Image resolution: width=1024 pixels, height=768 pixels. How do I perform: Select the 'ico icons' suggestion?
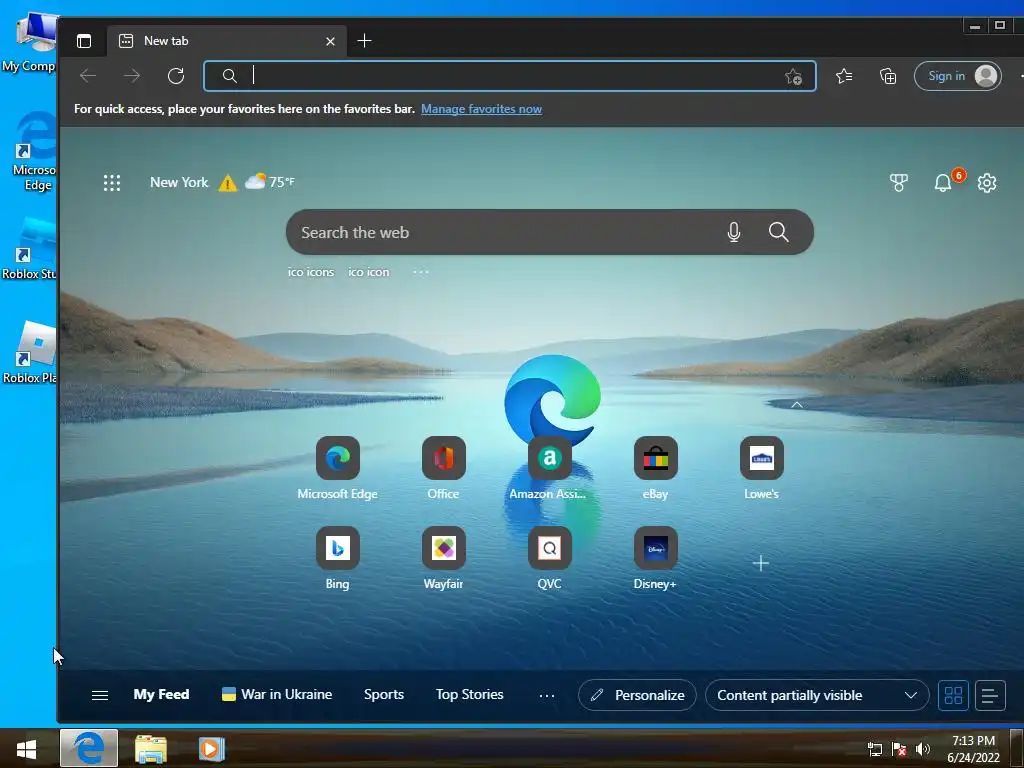311,272
